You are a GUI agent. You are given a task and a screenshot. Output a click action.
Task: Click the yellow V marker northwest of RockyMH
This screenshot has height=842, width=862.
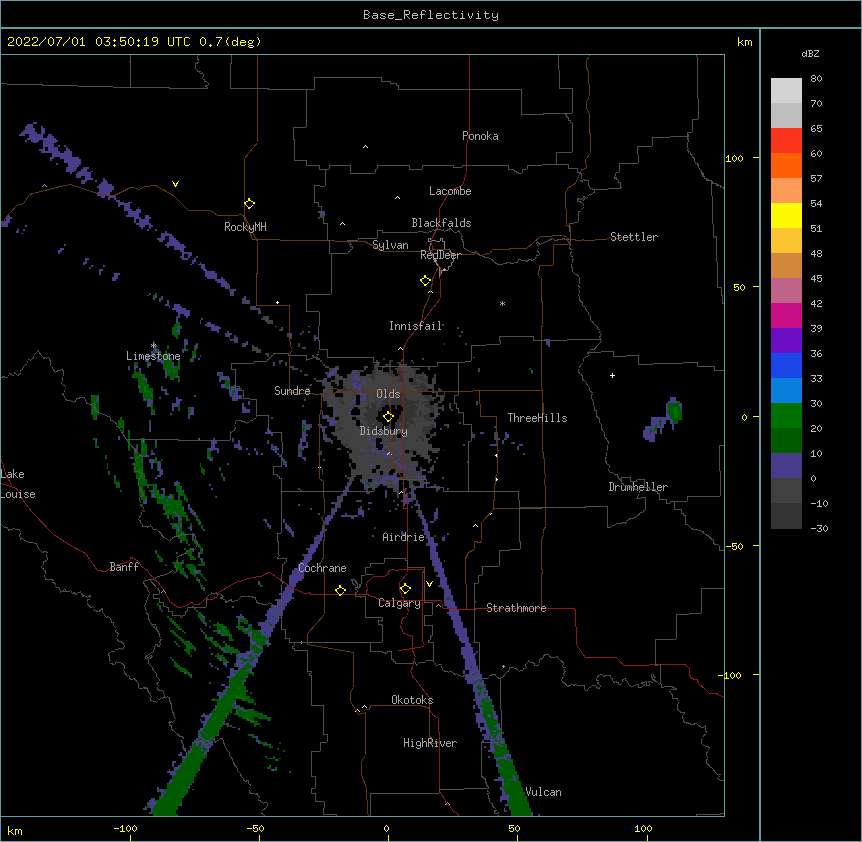tap(175, 184)
